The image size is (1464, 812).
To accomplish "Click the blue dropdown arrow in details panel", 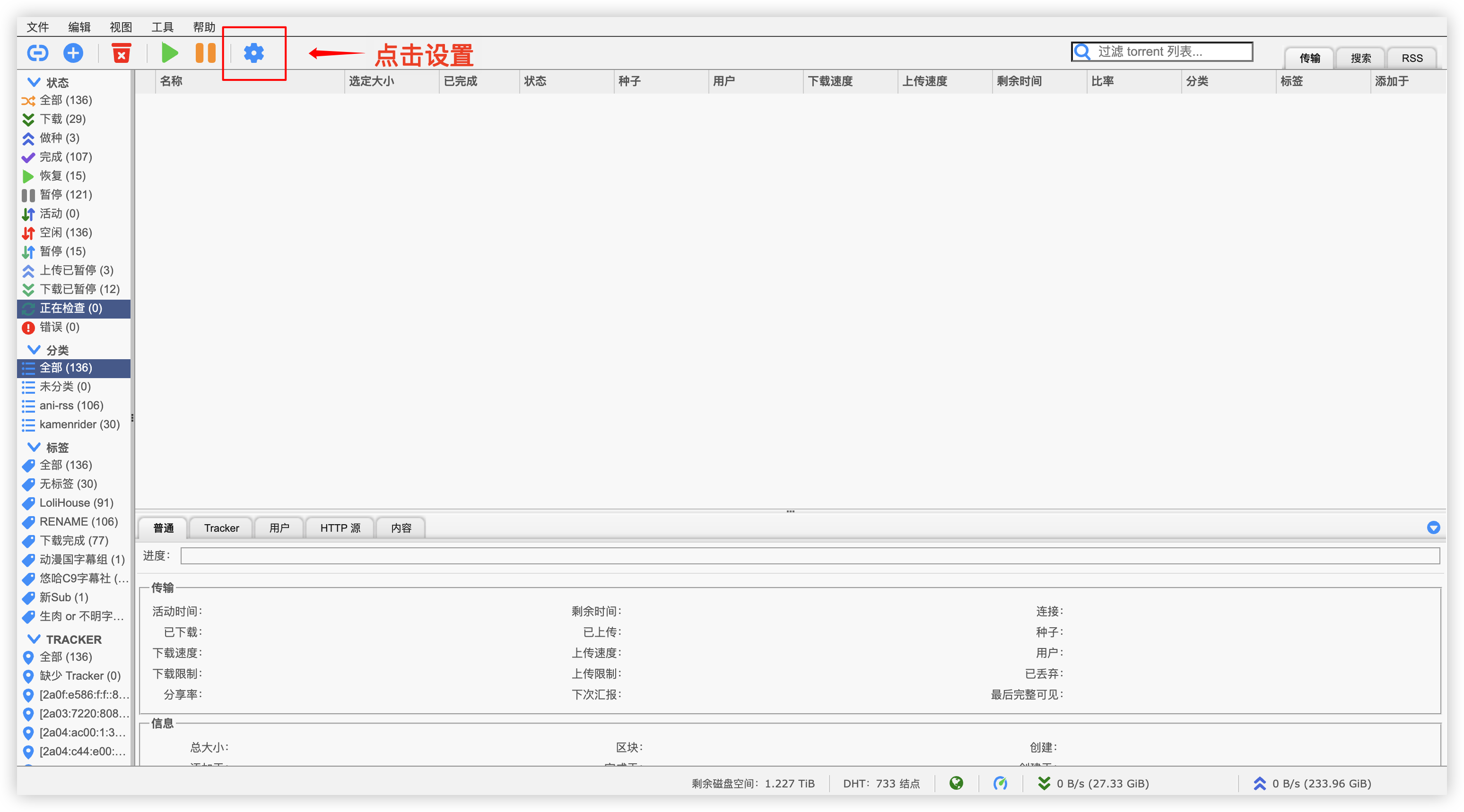I will [1433, 528].
